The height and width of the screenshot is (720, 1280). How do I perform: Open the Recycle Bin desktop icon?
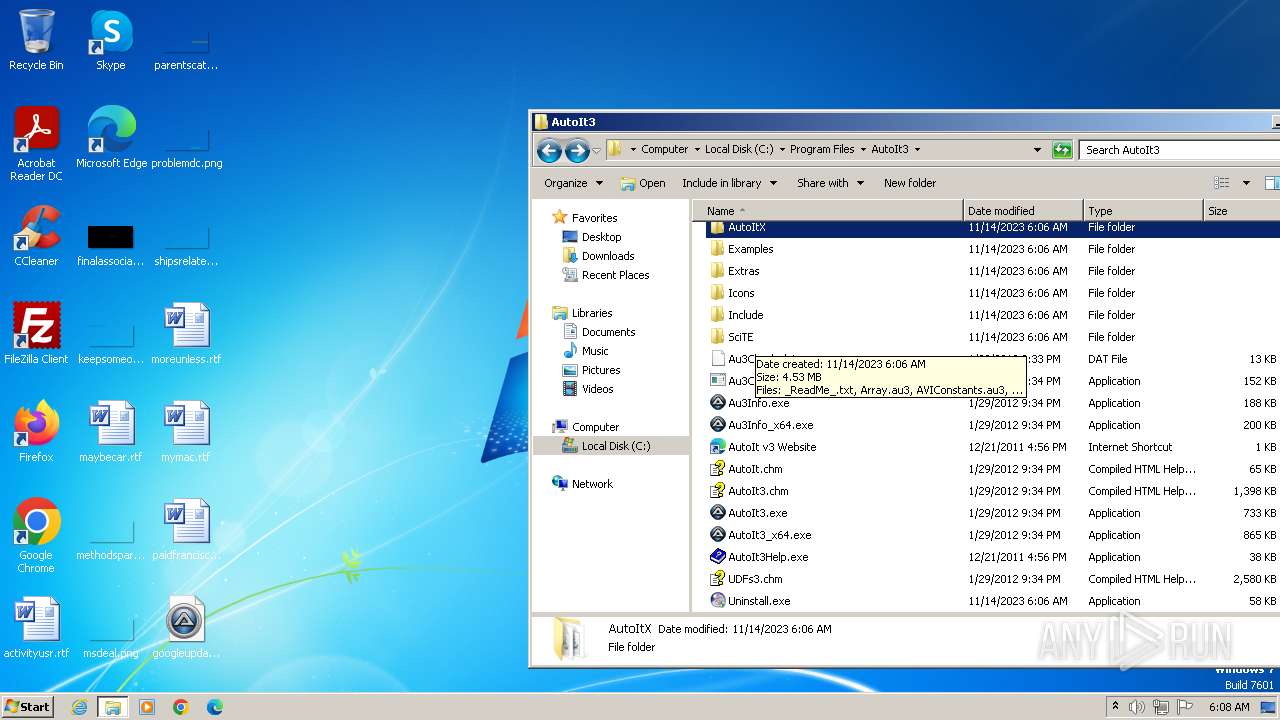coord(36,40)
